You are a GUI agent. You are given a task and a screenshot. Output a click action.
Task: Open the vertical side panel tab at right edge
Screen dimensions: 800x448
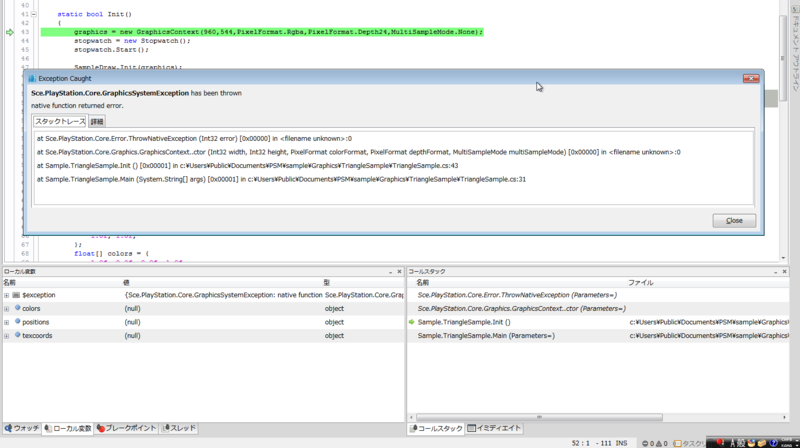click(795, 49)
